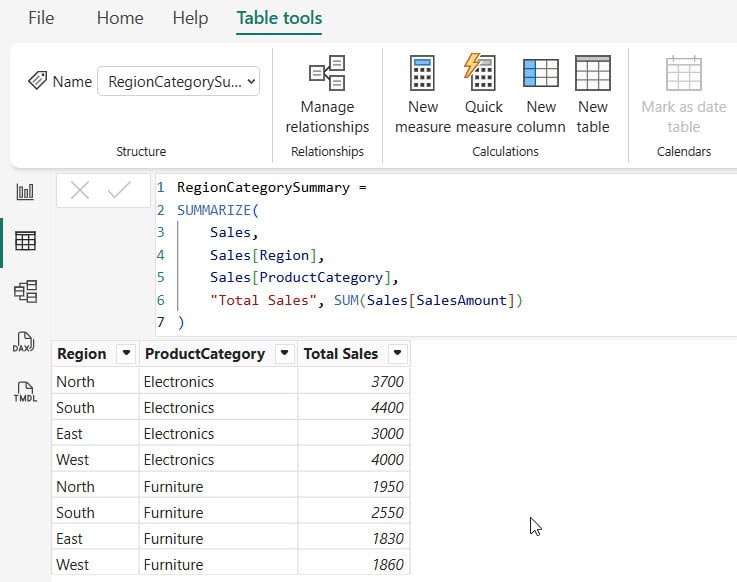Open Total Sales column filter dropdown
This screenshot has height=582, width=737.
[397, 353]
